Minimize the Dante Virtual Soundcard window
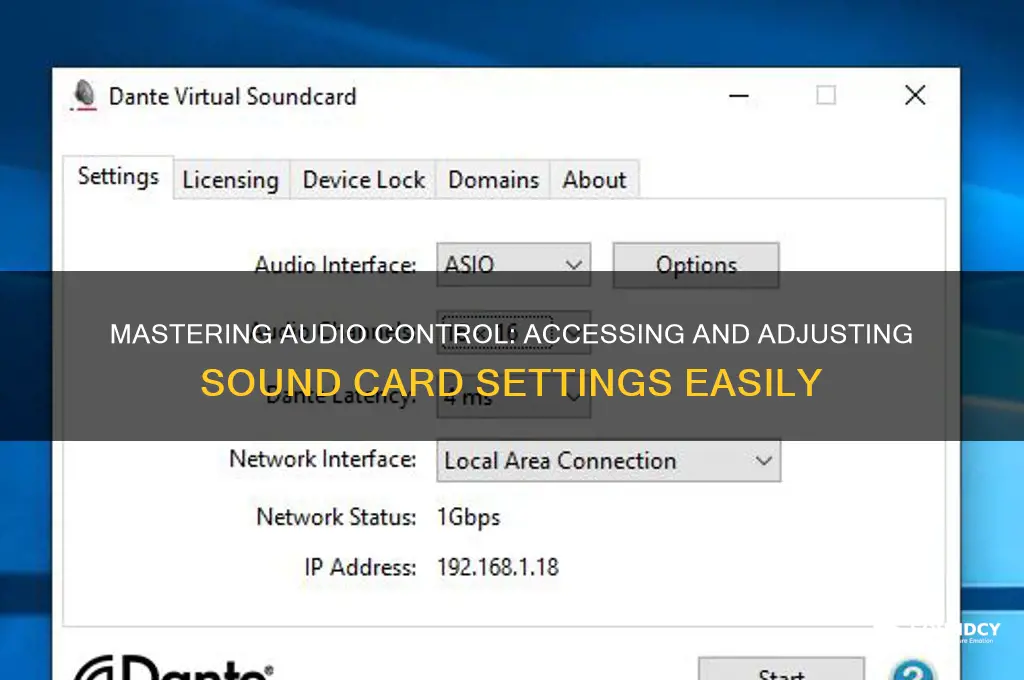Screen dimensions: 1024x680 739,96
